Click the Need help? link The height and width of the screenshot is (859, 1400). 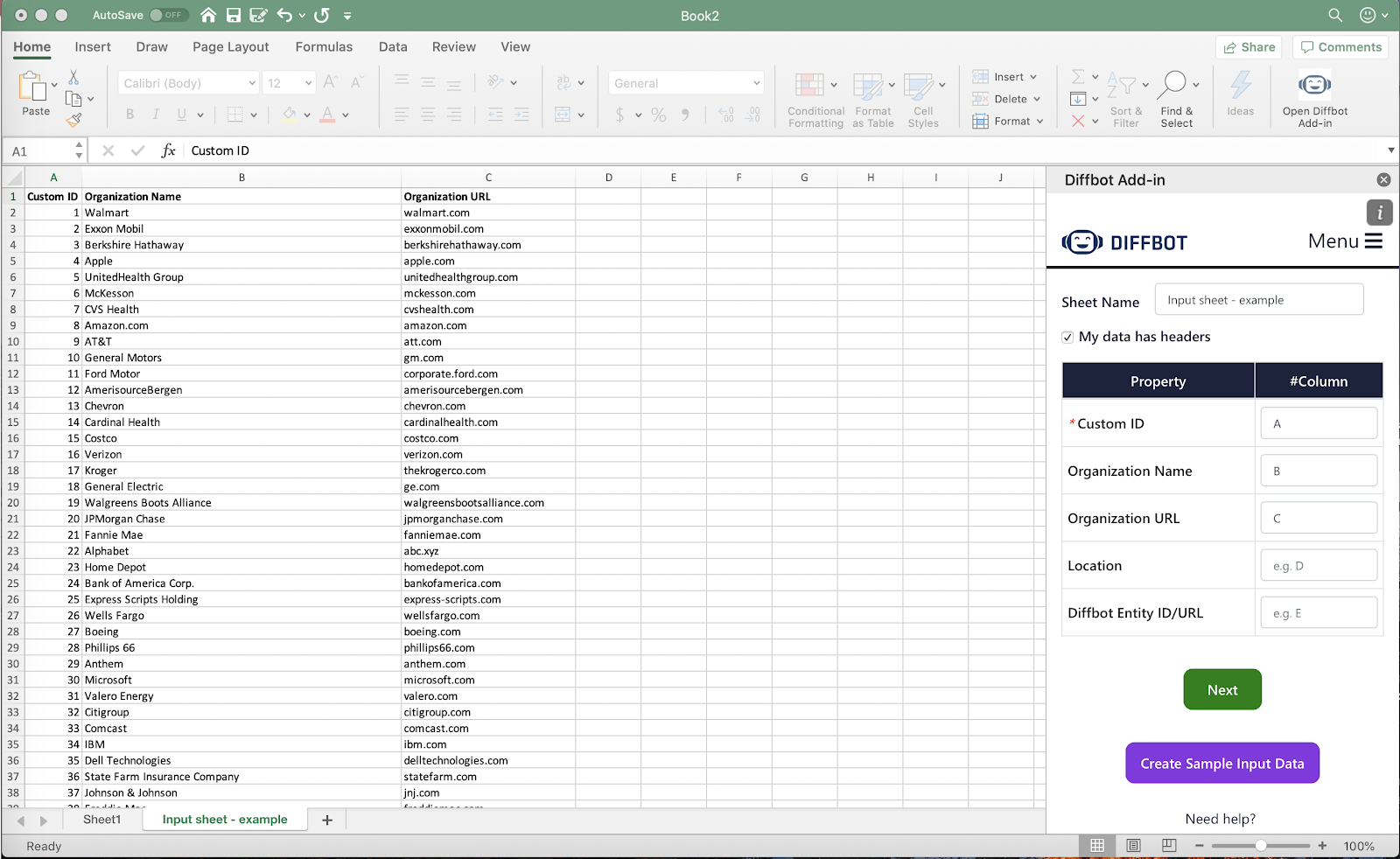(x=1220, y=819)
